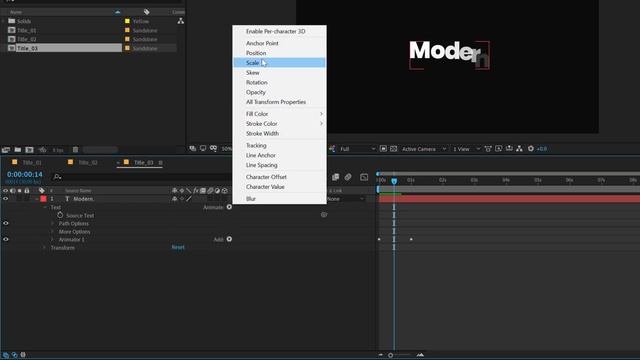Viewport: 640px width, 360px height.
Task: Create a new folder in Project panel
Action: [x=18, y=150]
